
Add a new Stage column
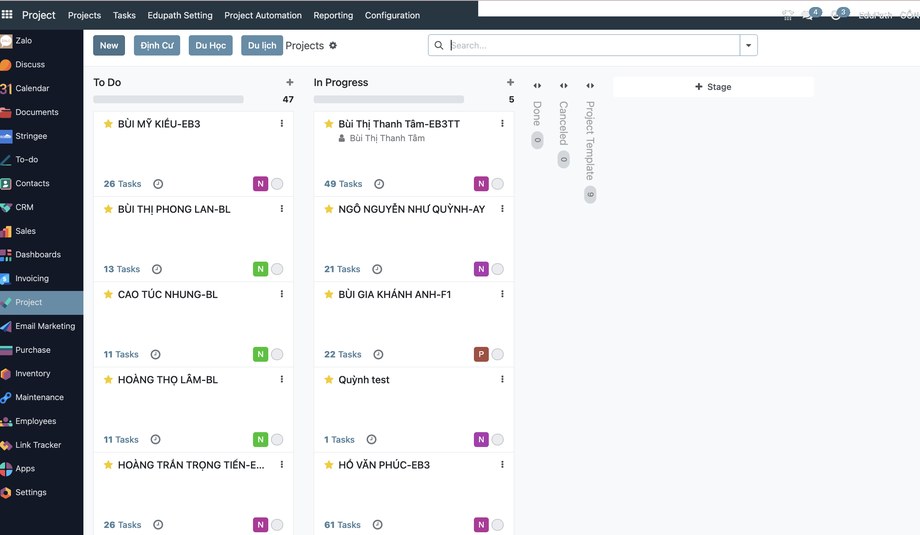click(x=713, y=87)
